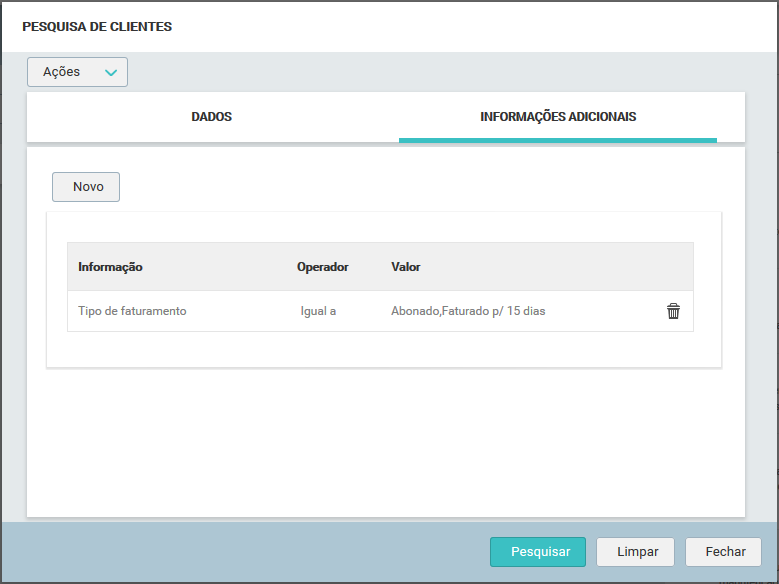This screenshot has width=779, height=584.
Task: Open the Ações dropdown menu
Action: click(77, 72)
